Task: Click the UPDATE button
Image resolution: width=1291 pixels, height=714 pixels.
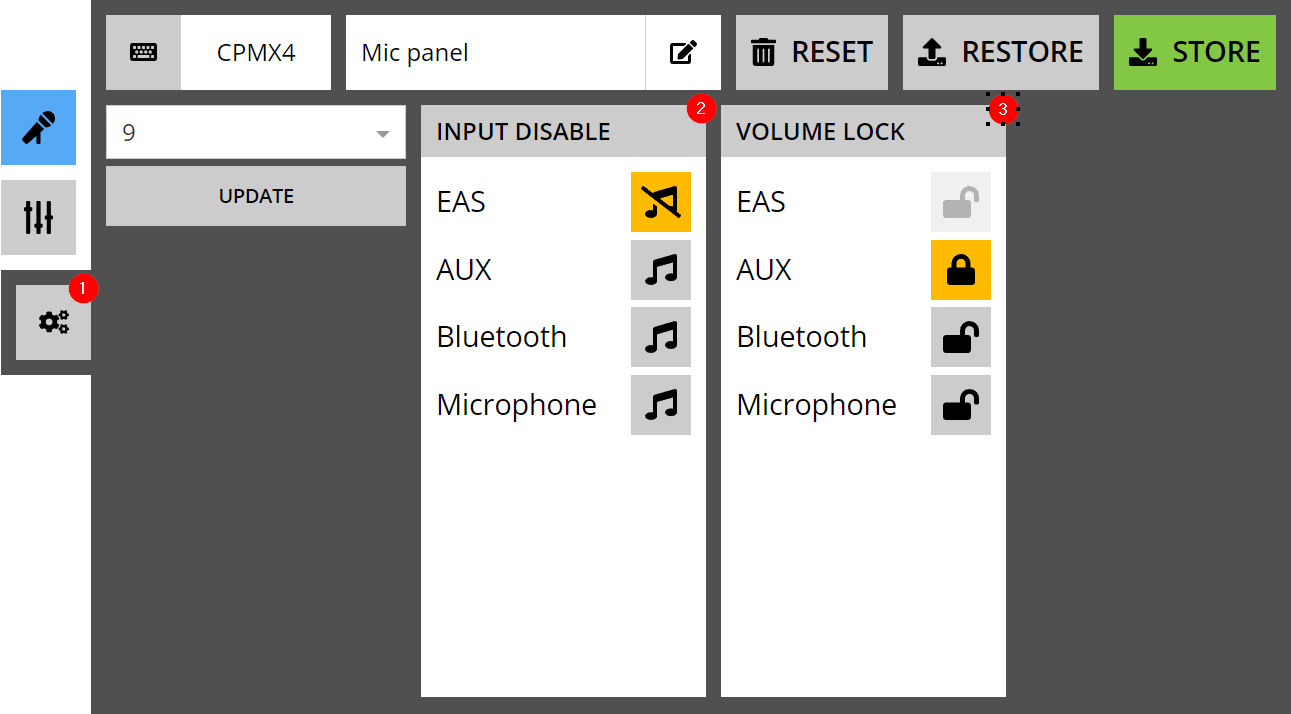Action: pos(256,196)
